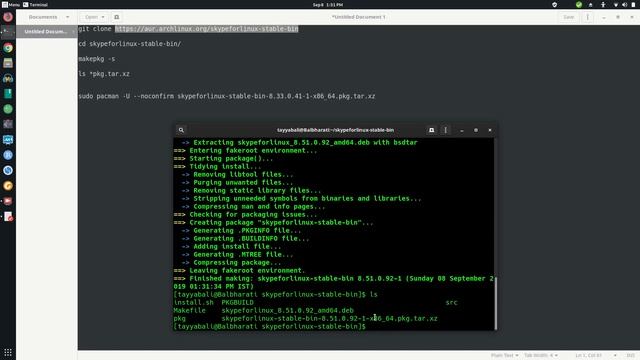This screenshot has width=640, height=360.
Task: Click "skypeforlinux_8.51.0.92_amd64.deb" in the ls output
Action: (x=287, y=311)
